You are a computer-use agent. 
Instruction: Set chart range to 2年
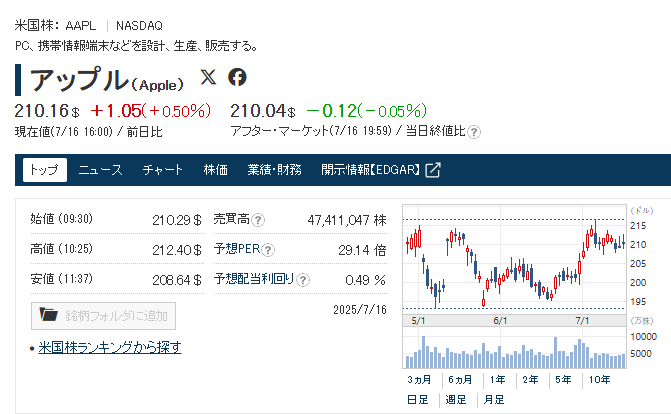click(530, 380)
